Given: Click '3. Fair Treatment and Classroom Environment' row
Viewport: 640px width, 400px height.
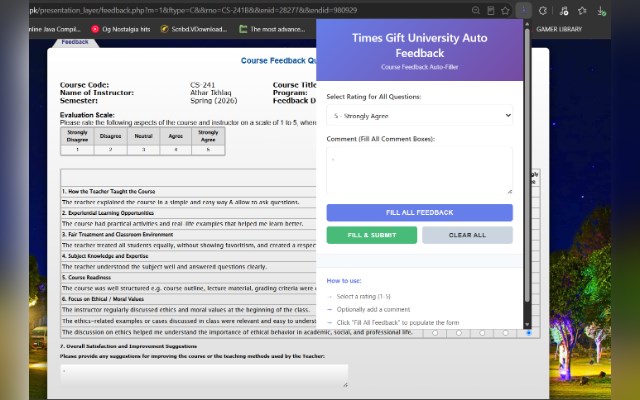Looking at the screenshot, I should pos(188,235).
